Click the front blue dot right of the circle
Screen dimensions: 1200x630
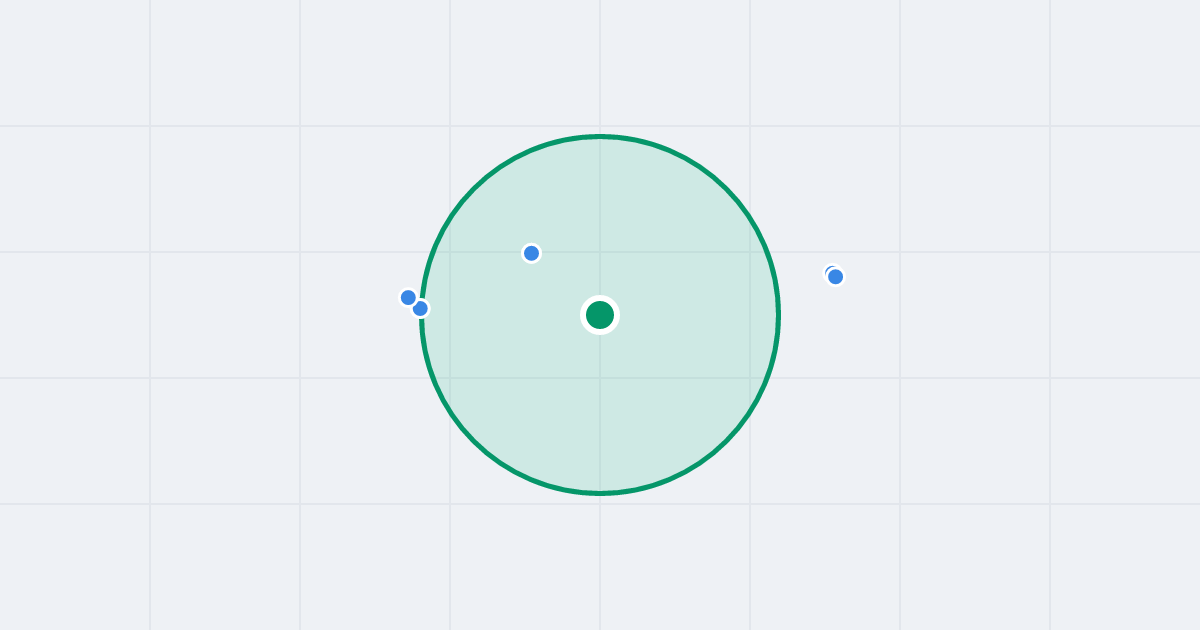[836, 277]
